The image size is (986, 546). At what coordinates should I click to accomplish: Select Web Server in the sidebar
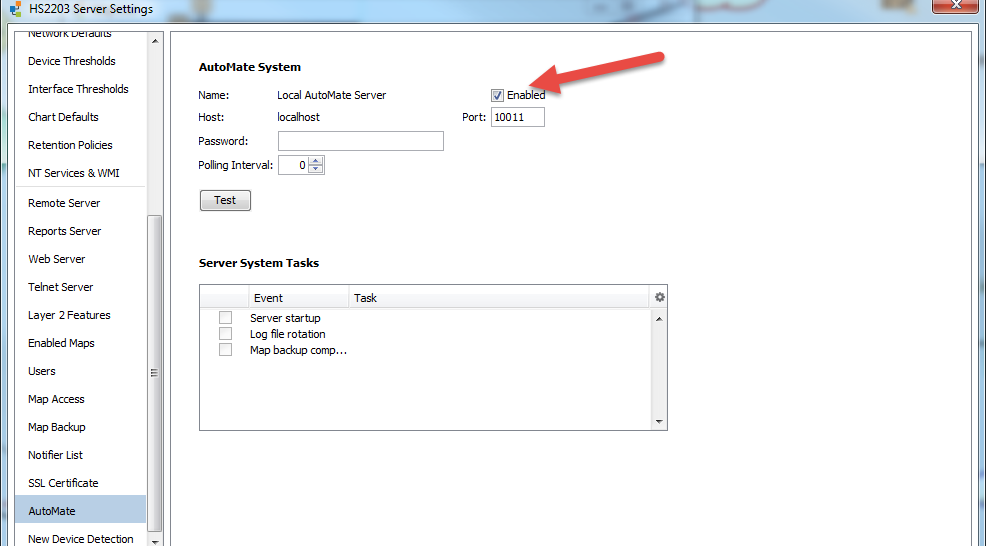tap(57, 259)
